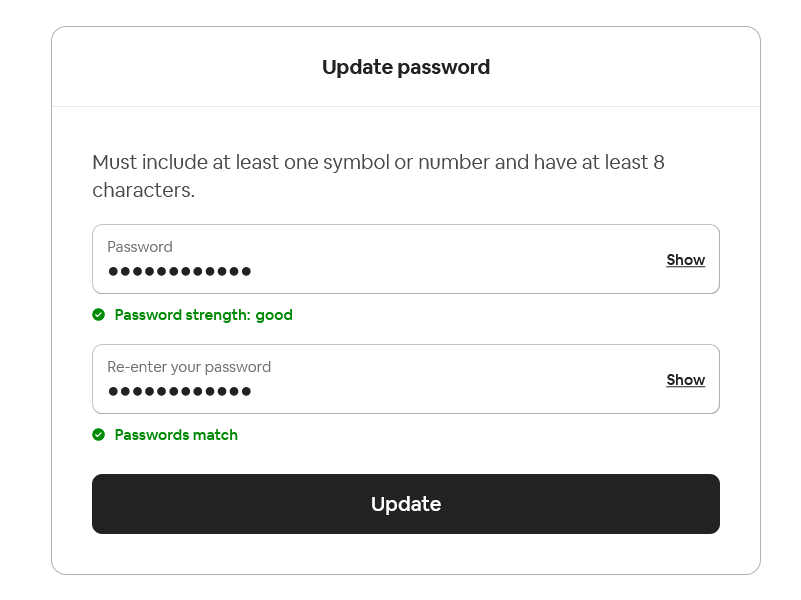801x600 pixels.
Task: Focus the Password input field
Action: coord(406,259)
